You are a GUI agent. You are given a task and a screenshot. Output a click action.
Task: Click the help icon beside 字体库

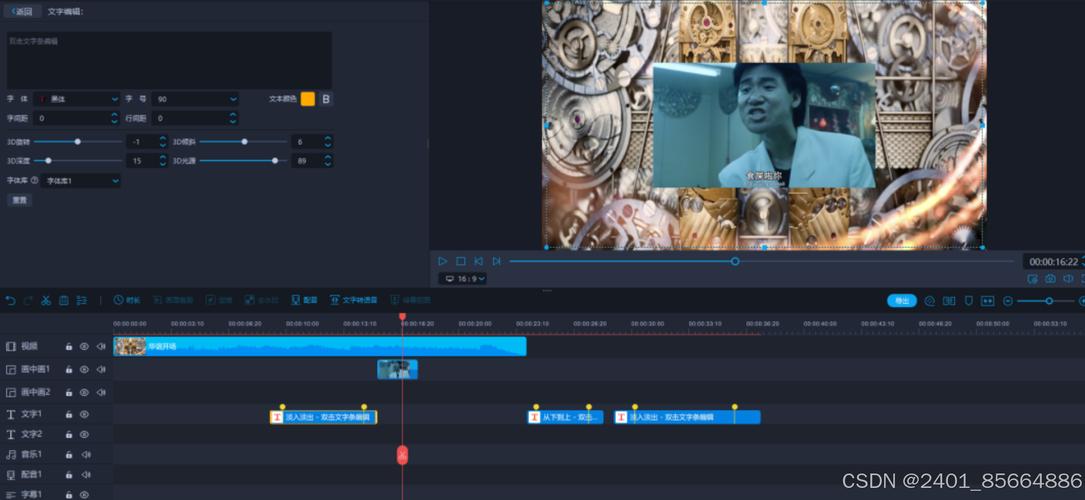coord(35,180)
